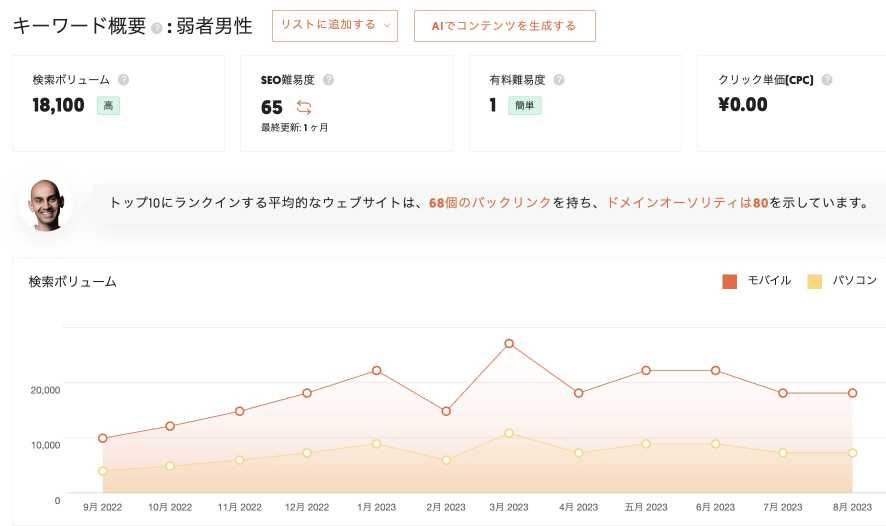This screenshot has height=526, width=886.
Task: Click the desktop data point for 4月 2023
Action: [579, 453]
